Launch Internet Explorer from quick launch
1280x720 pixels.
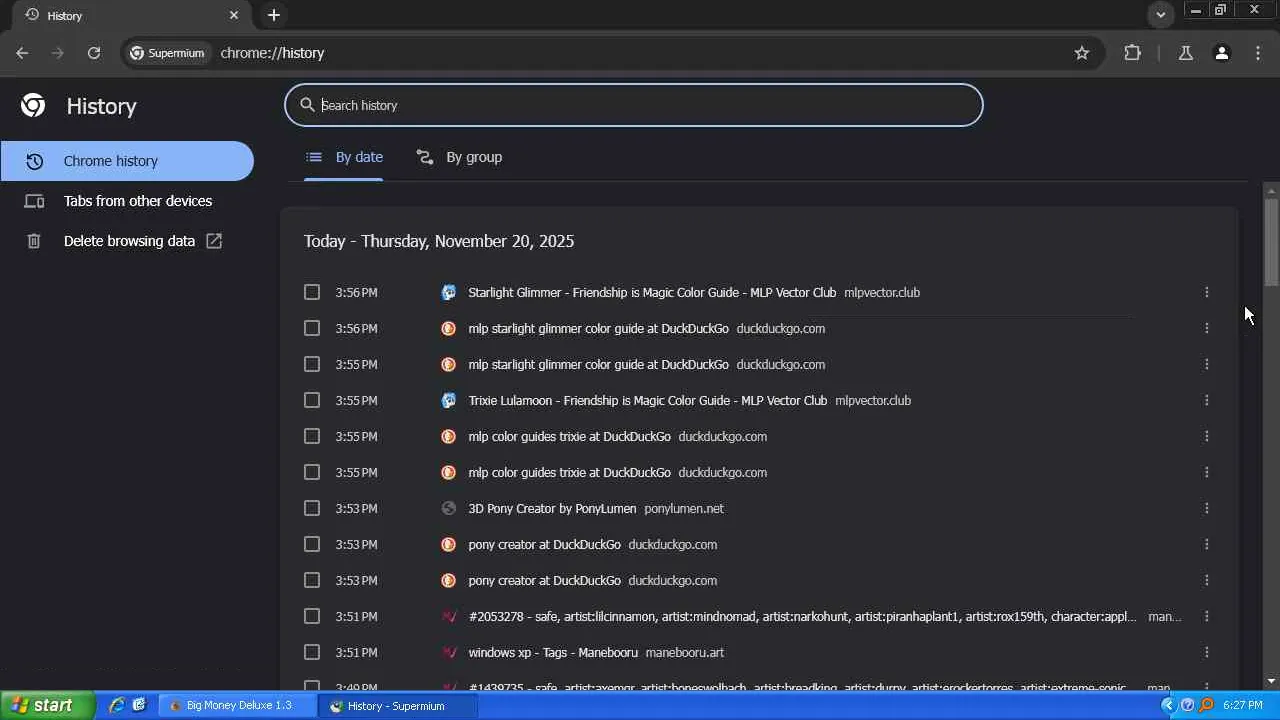pyautogui.click(x=117, y=706)
